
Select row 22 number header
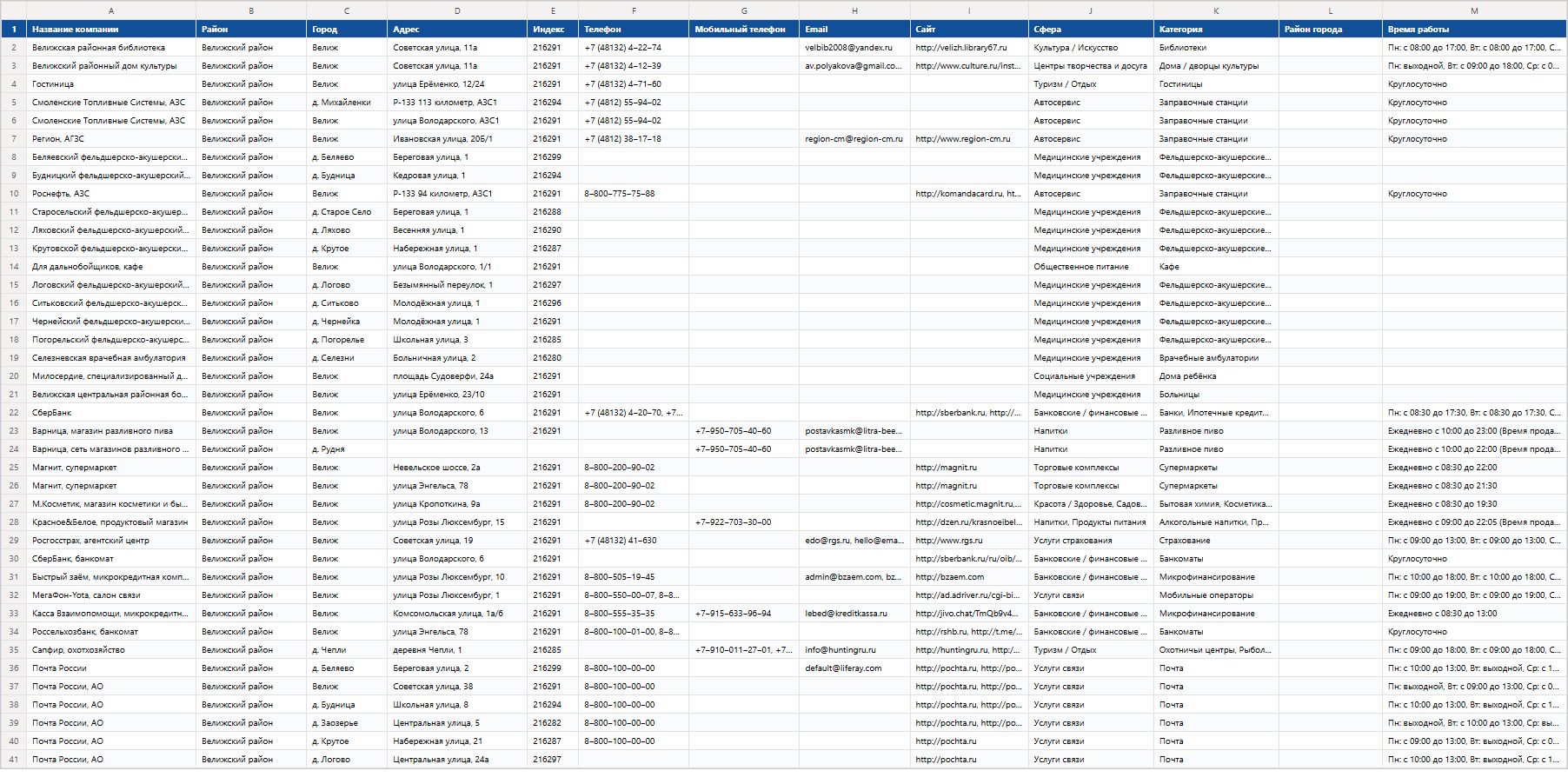(13, 413)
